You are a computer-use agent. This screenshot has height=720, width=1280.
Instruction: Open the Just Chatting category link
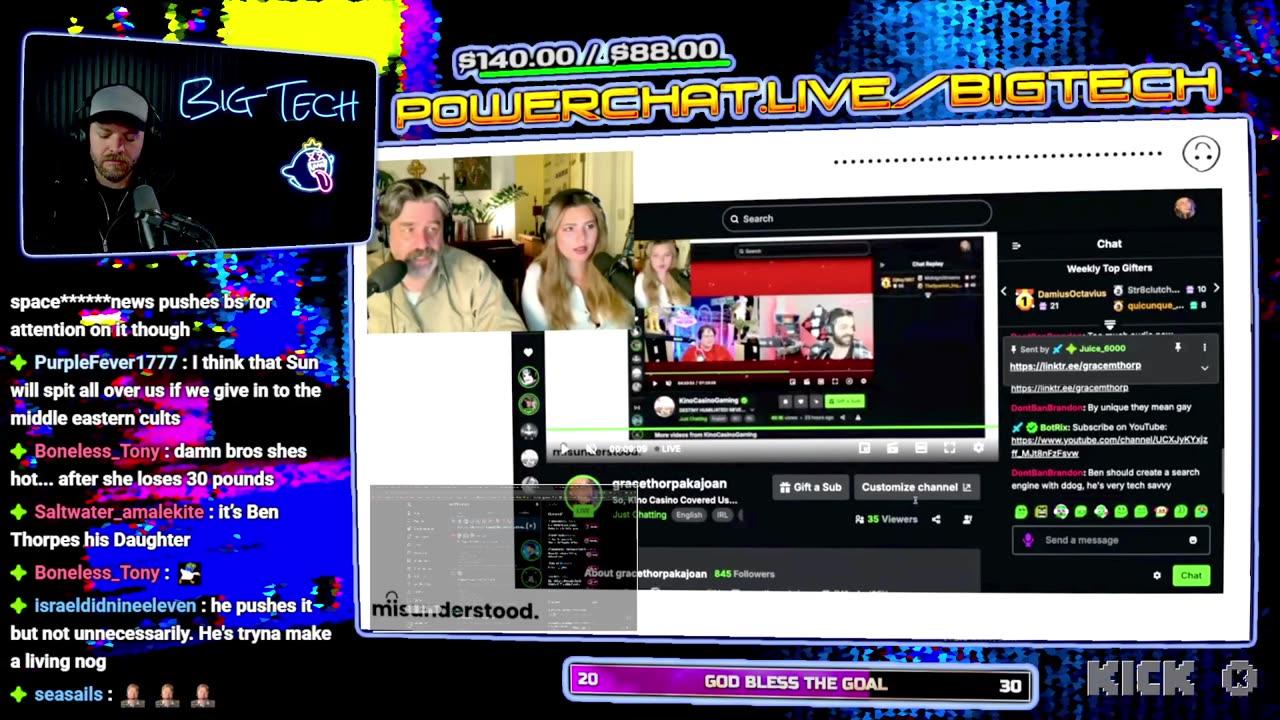point(639,515)
